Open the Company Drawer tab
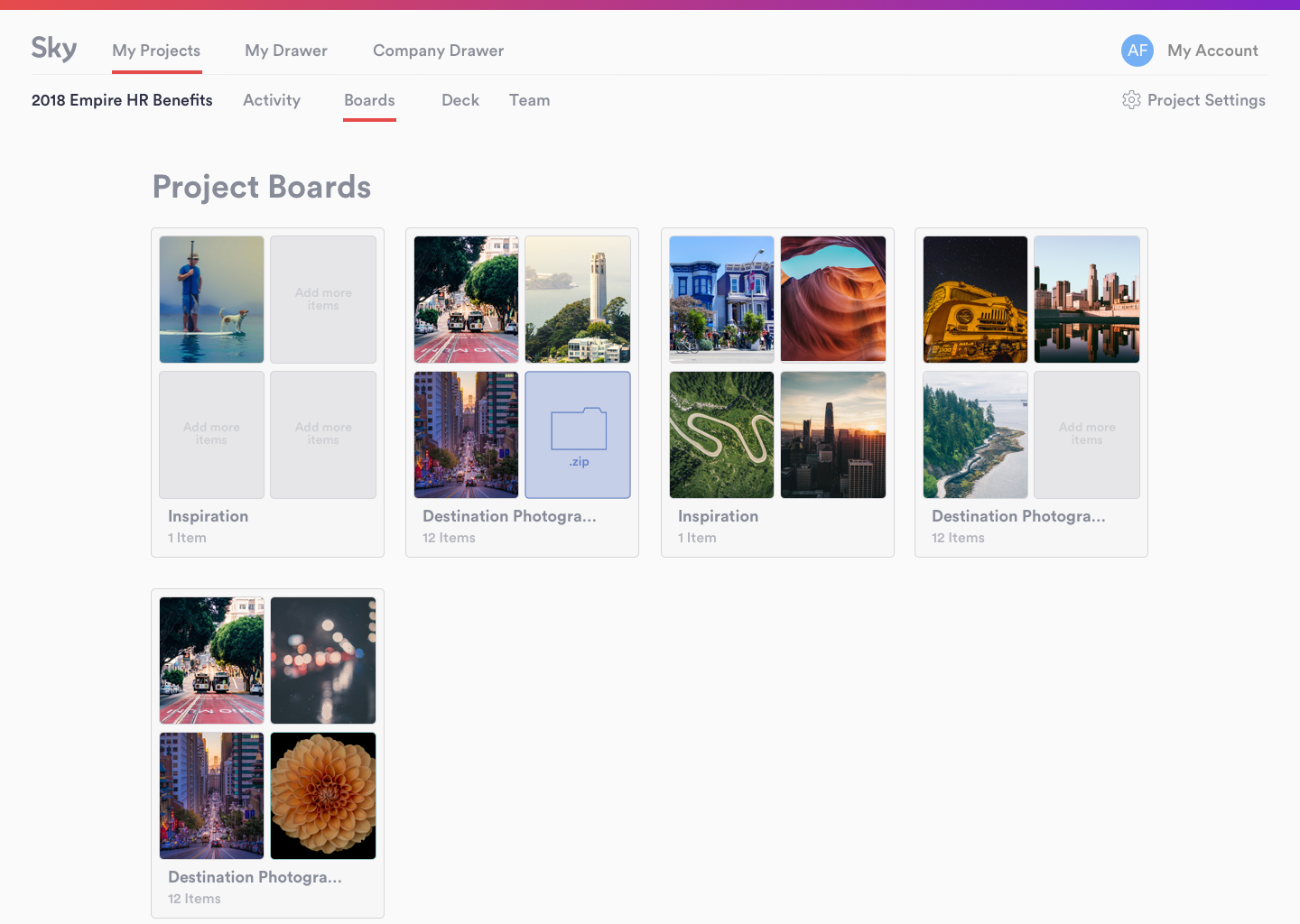The image size is (1300, 924). [x=438, y=51]
